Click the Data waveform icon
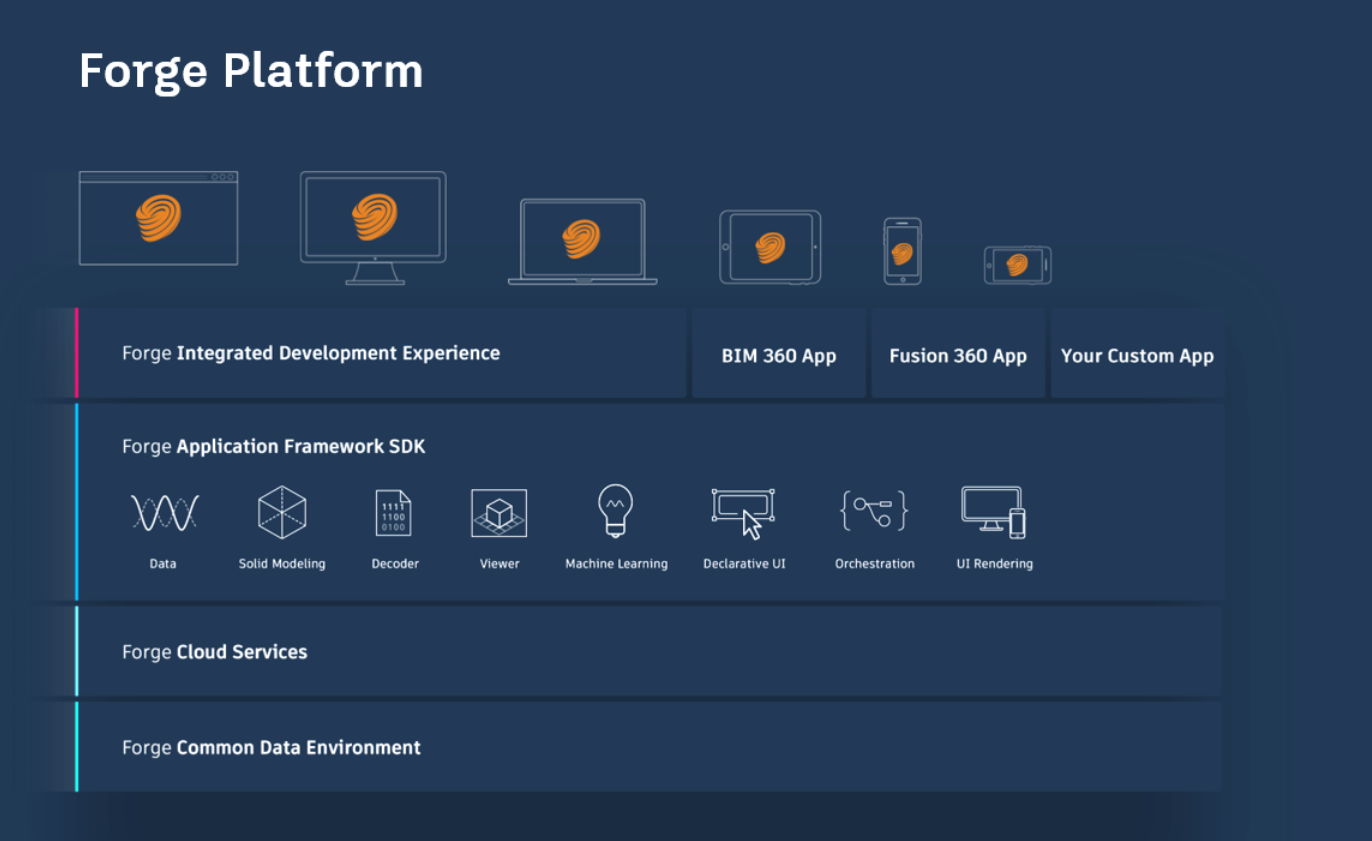Viewport: 1372px width, 841px height. 164,513
